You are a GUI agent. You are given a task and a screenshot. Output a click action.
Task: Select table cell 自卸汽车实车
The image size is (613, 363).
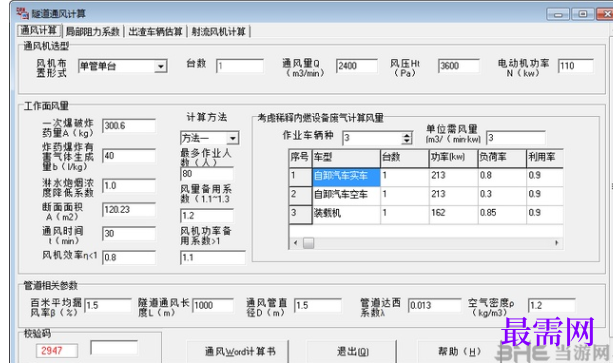346,176
